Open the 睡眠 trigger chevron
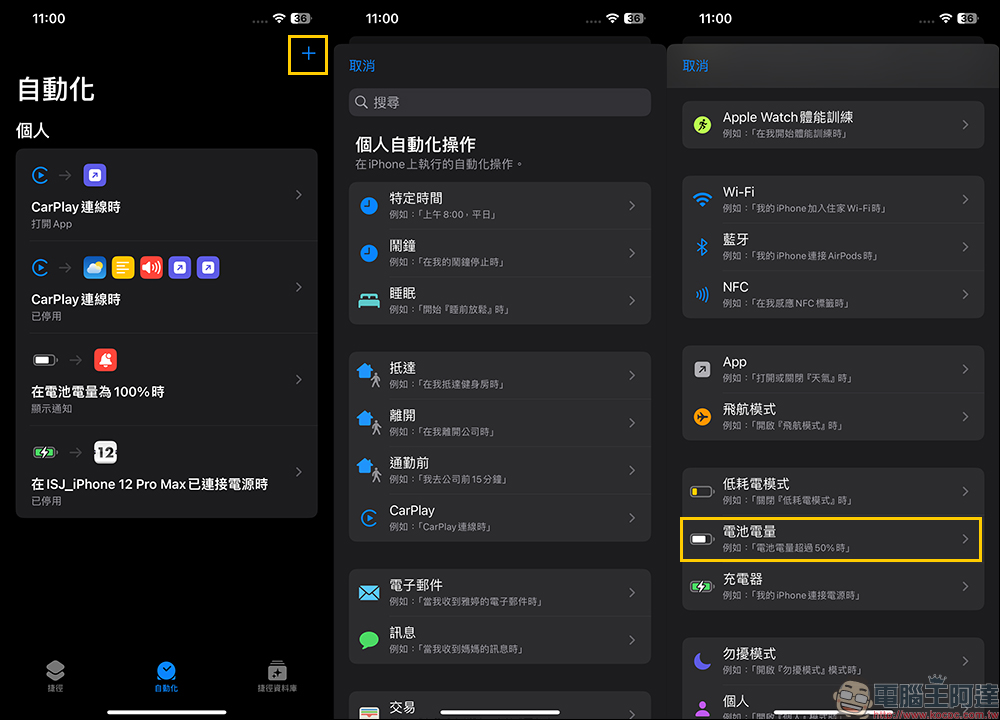Image resolution: width=1000 pixels, height=720 pixels. (632, 300)
